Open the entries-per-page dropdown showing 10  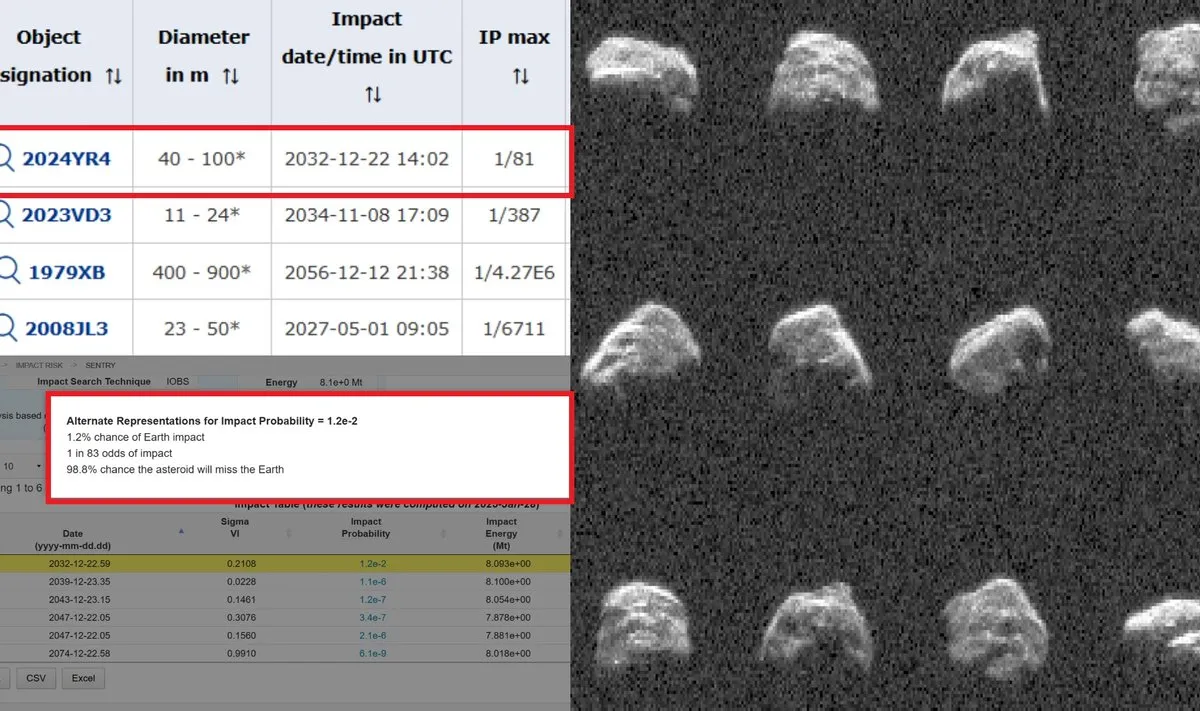click(22, 466)
